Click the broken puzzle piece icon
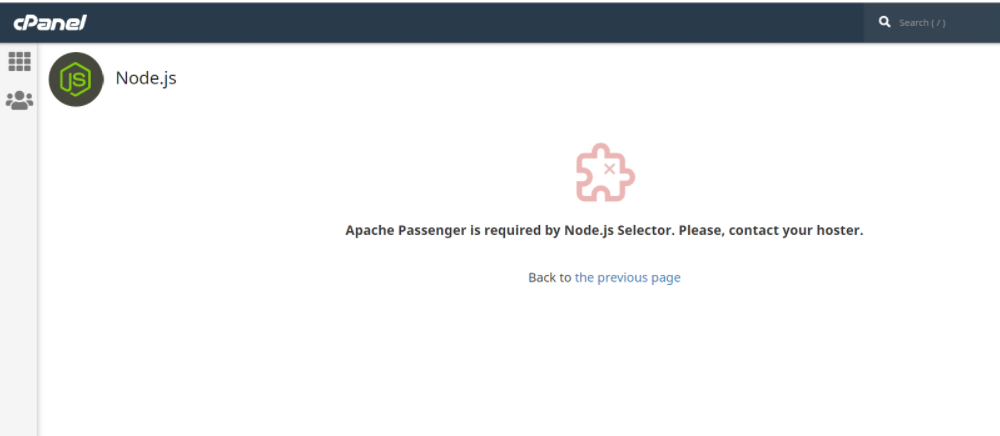Viewport: 1000px width, 436px height. (x=605, y=173)
